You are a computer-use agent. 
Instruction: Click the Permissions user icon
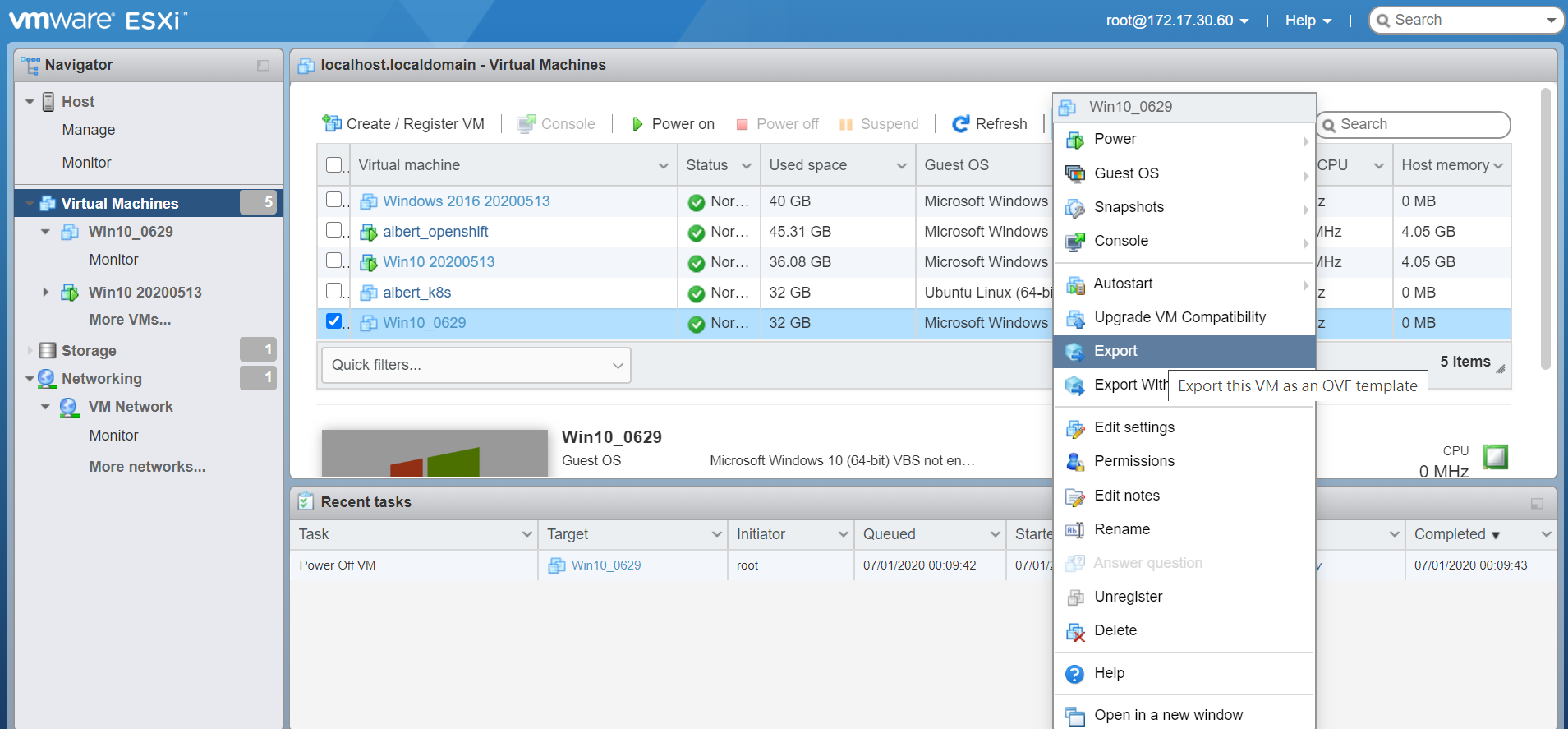1074,462
